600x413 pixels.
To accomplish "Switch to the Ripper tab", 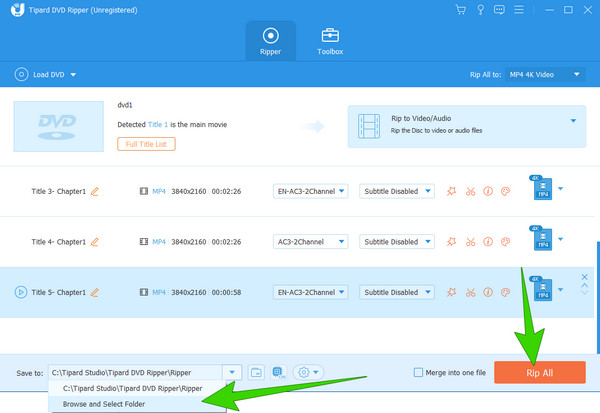I will click(271, 41).
